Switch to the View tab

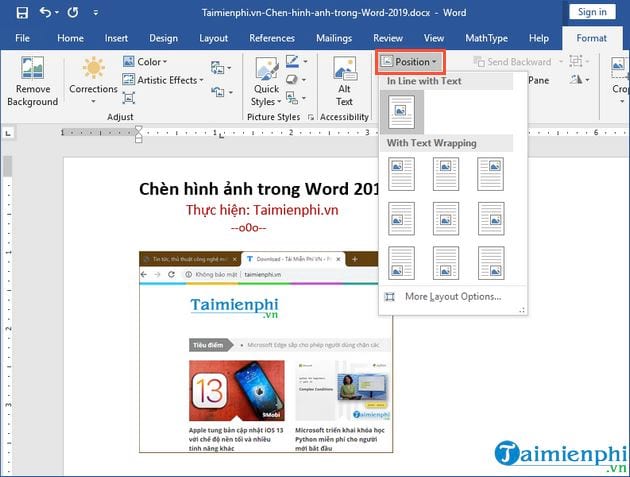pos(434,38)
